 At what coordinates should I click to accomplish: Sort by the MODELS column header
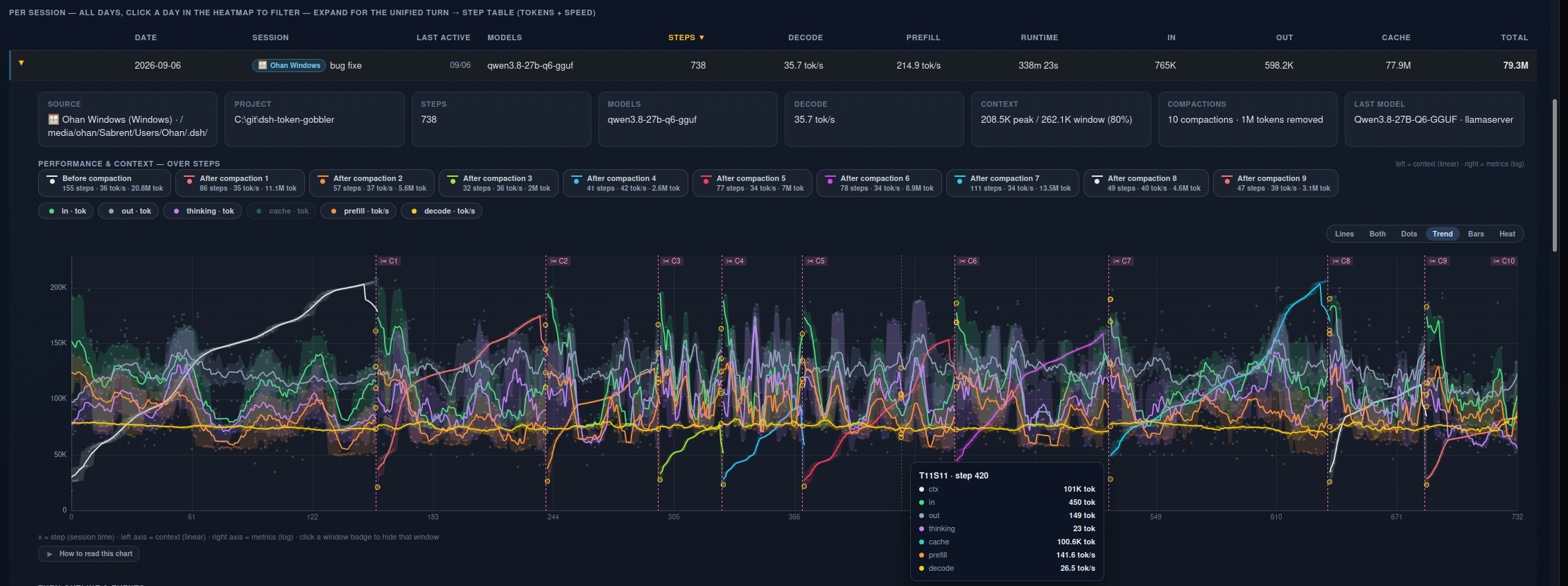pos(505,37)
